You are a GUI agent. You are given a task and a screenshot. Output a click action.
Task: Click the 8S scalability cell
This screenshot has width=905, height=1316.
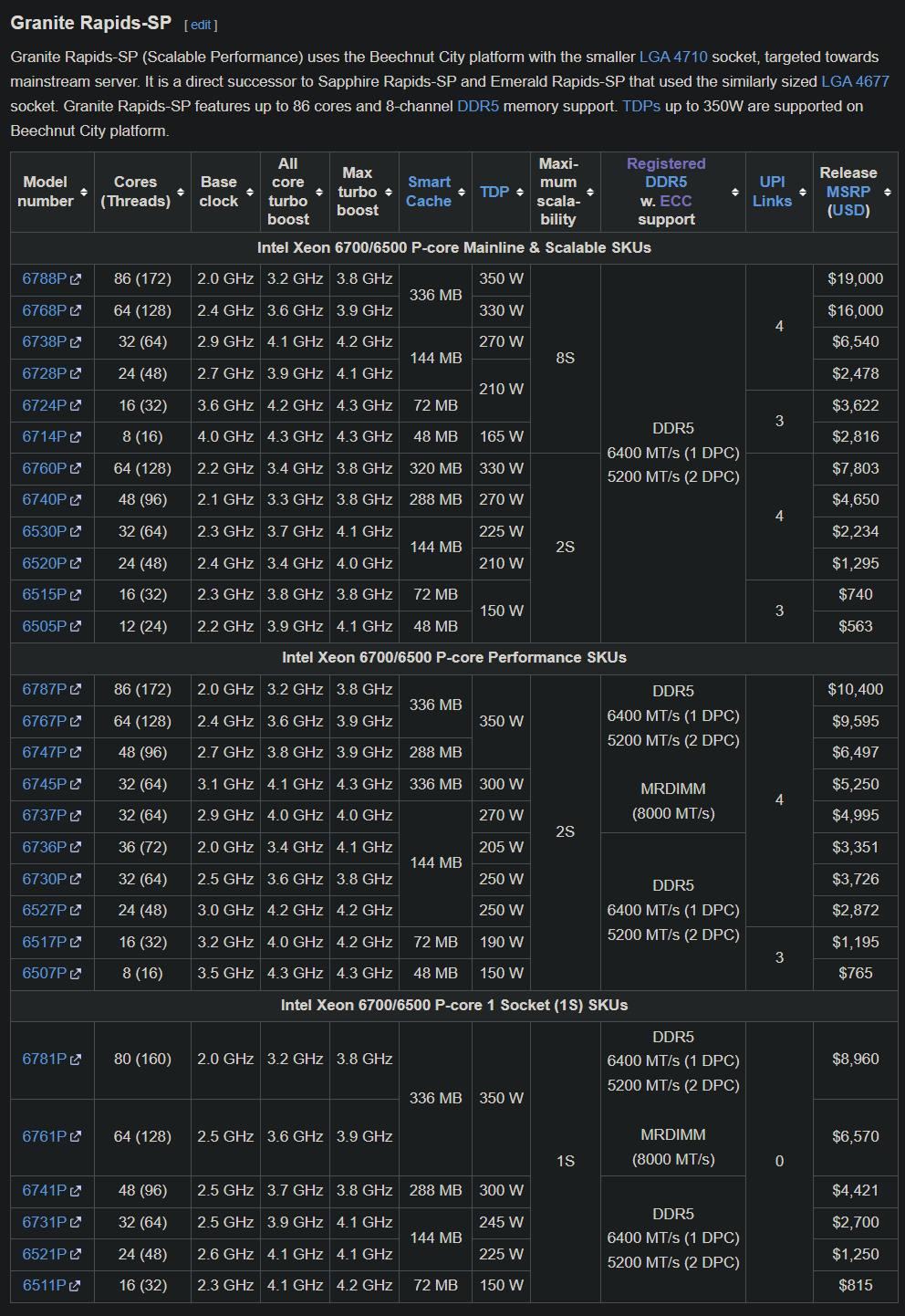click(566, 358)
